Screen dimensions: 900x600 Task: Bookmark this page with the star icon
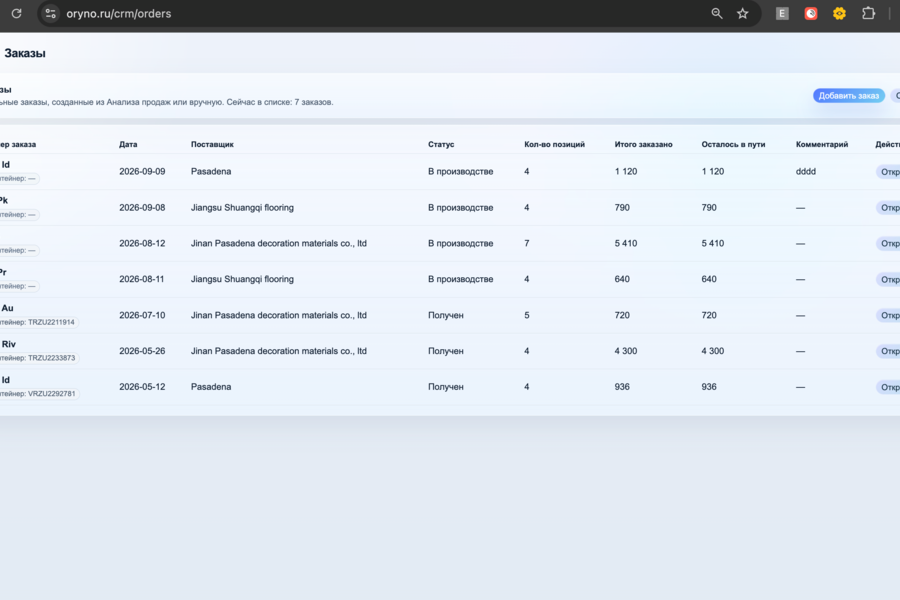coord(743,13)
